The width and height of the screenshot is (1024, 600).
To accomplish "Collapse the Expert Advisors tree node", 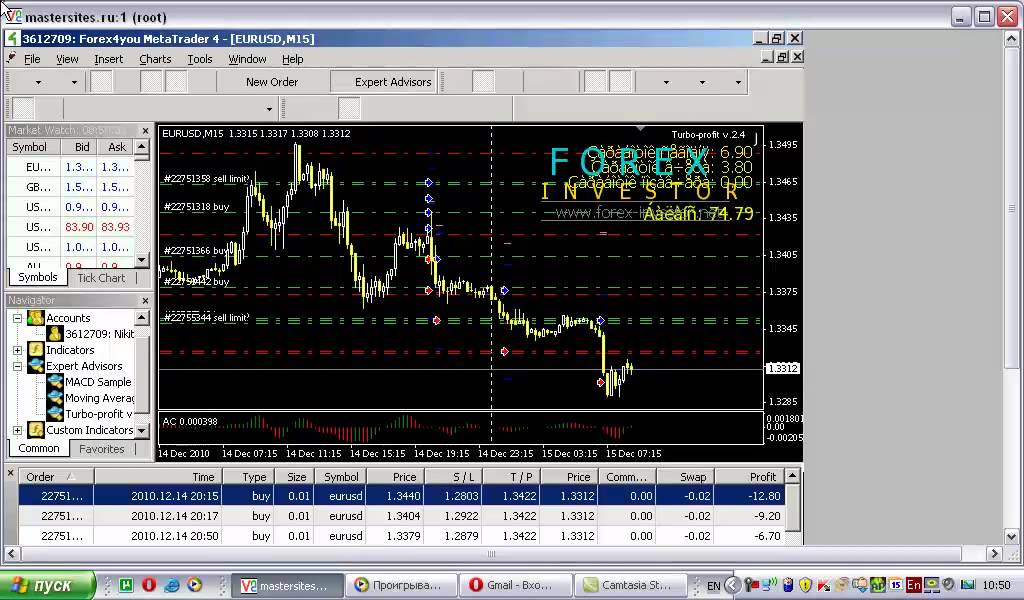I will [x=18, y=366].
